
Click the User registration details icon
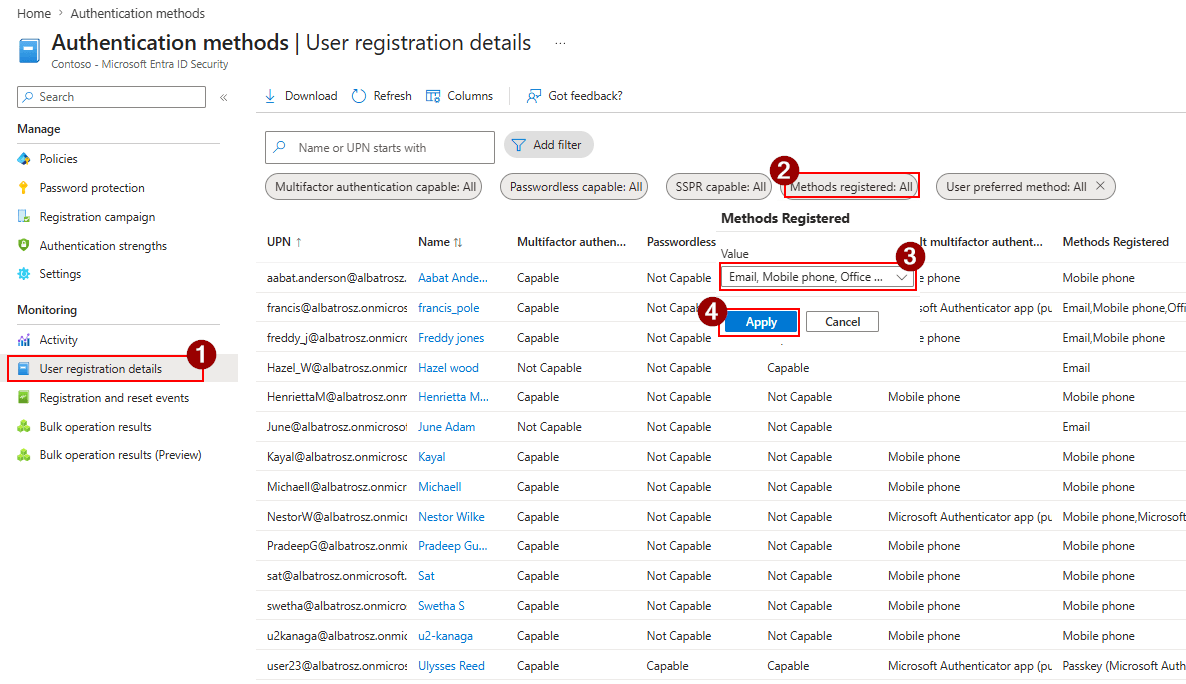click(x=24, y=368)
